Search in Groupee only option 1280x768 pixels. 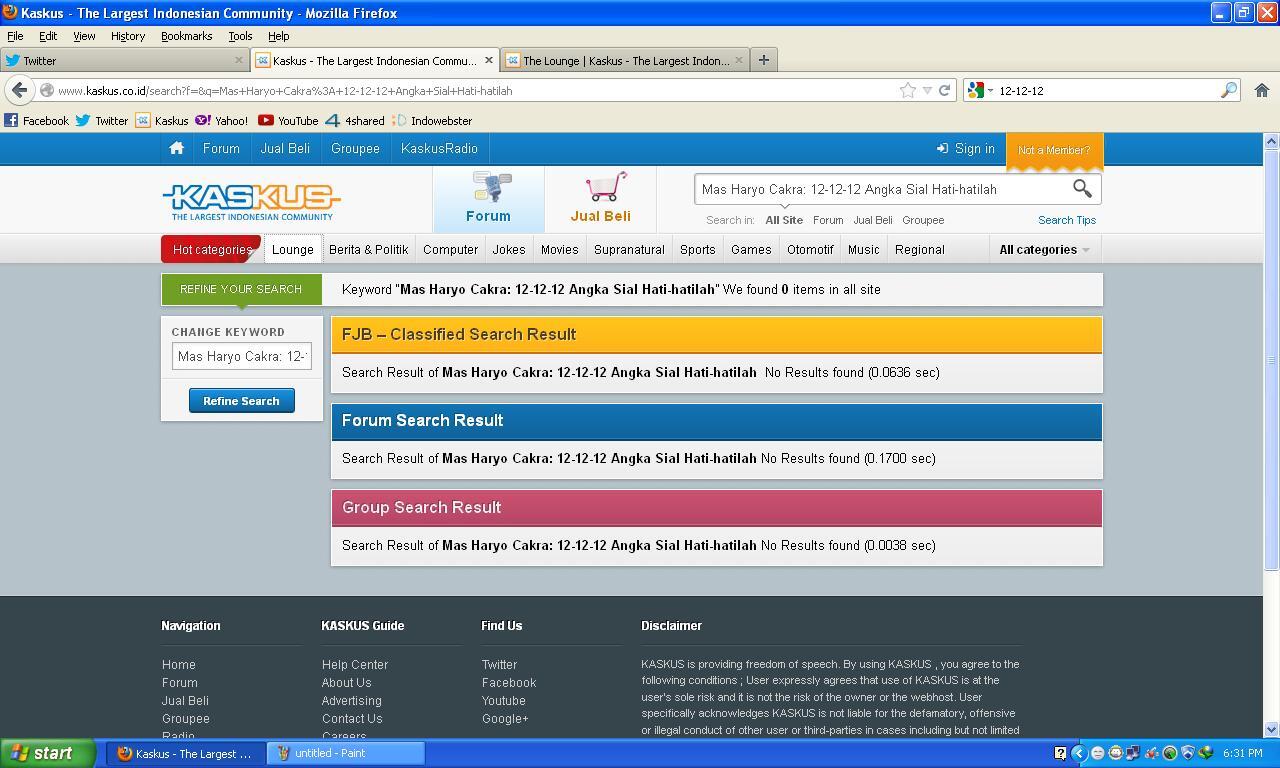click(x=923, y=220)
